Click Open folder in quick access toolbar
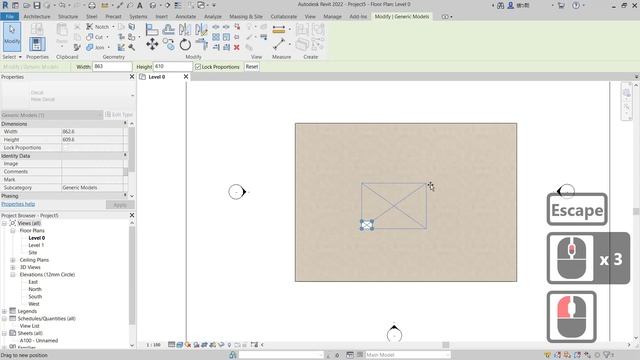This screenshot has width=640, height=360. pyautogui.click(x=27, y=5)
